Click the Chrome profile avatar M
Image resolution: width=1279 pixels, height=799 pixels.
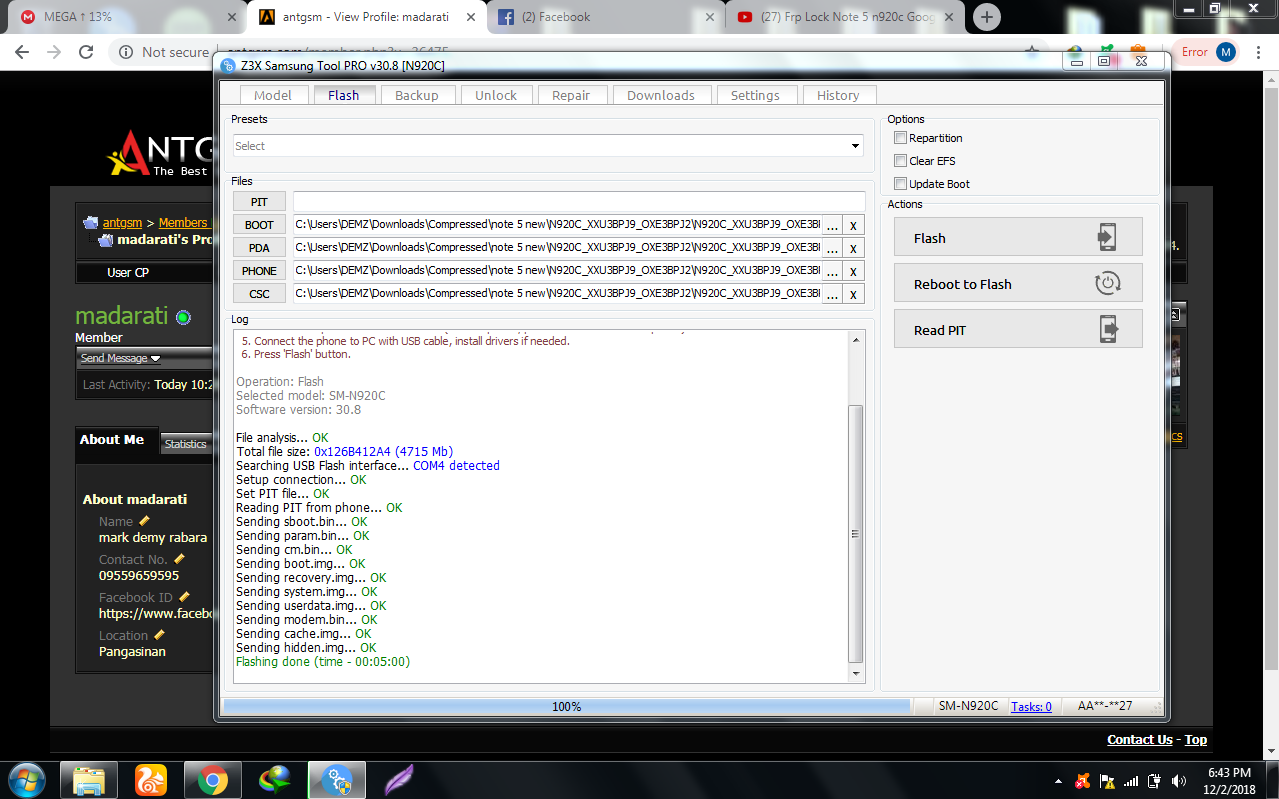coord(1226,52)
